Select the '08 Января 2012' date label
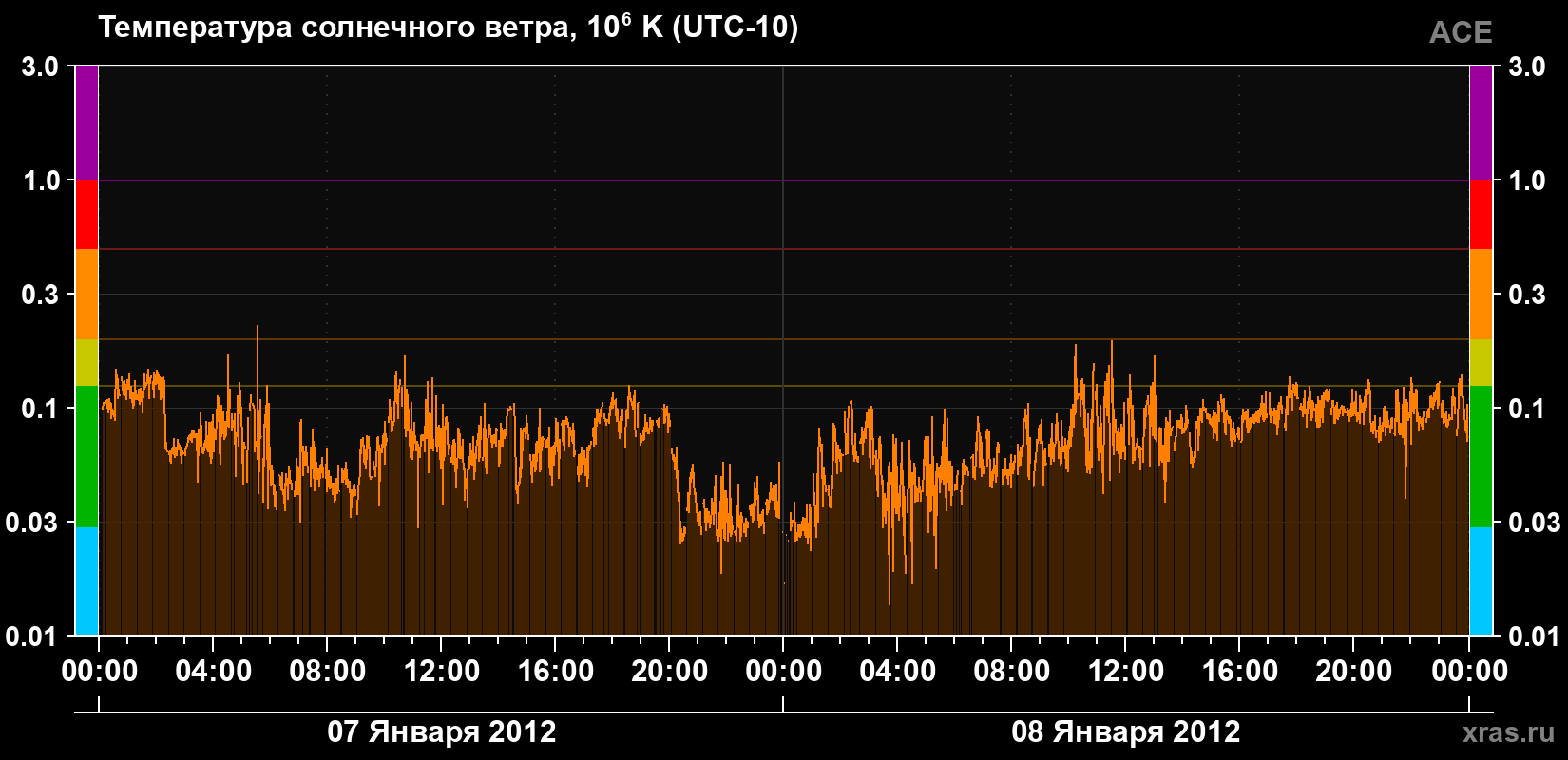The width and height of the screenshot is (1568, 760). (1126, 731)
